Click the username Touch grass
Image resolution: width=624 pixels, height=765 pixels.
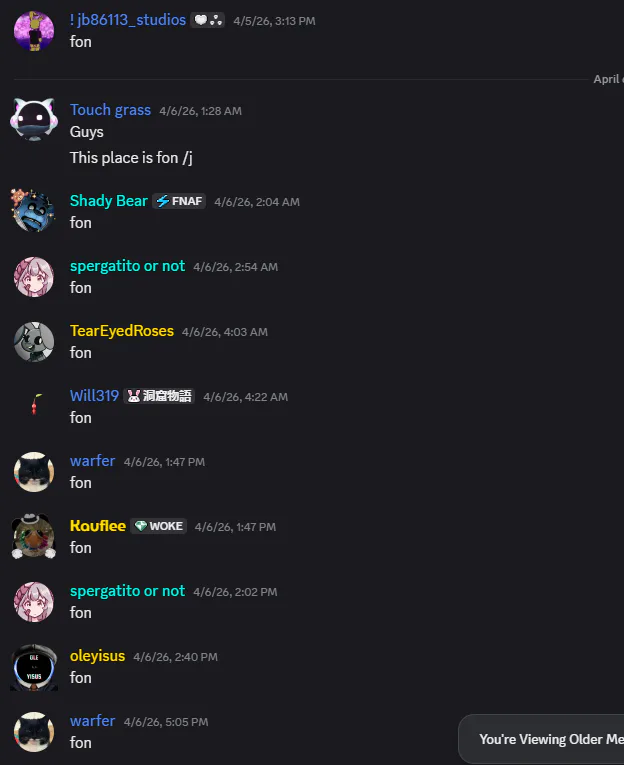coord(110,110)
